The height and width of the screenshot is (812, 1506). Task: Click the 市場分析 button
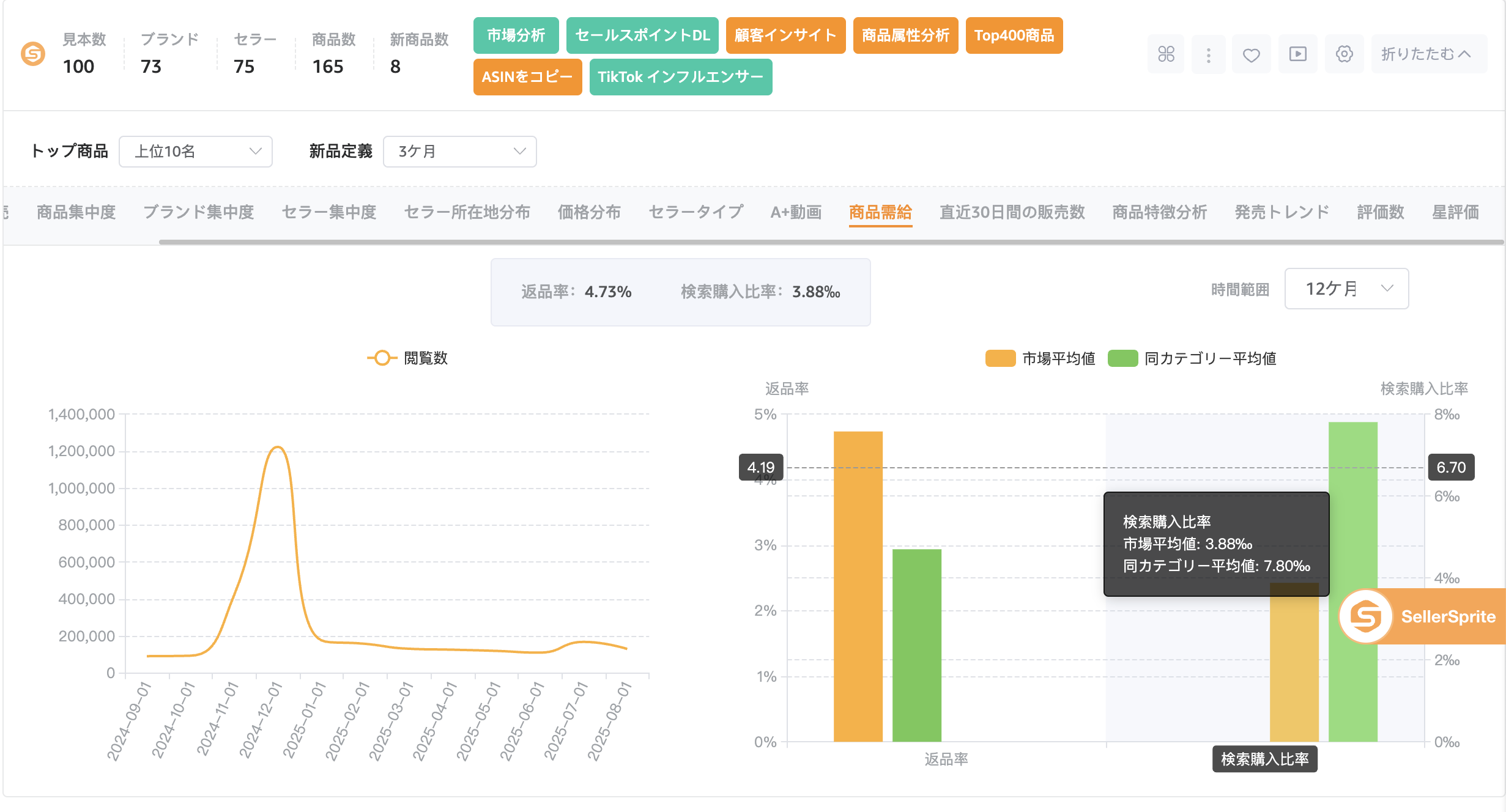coord(516,35)
